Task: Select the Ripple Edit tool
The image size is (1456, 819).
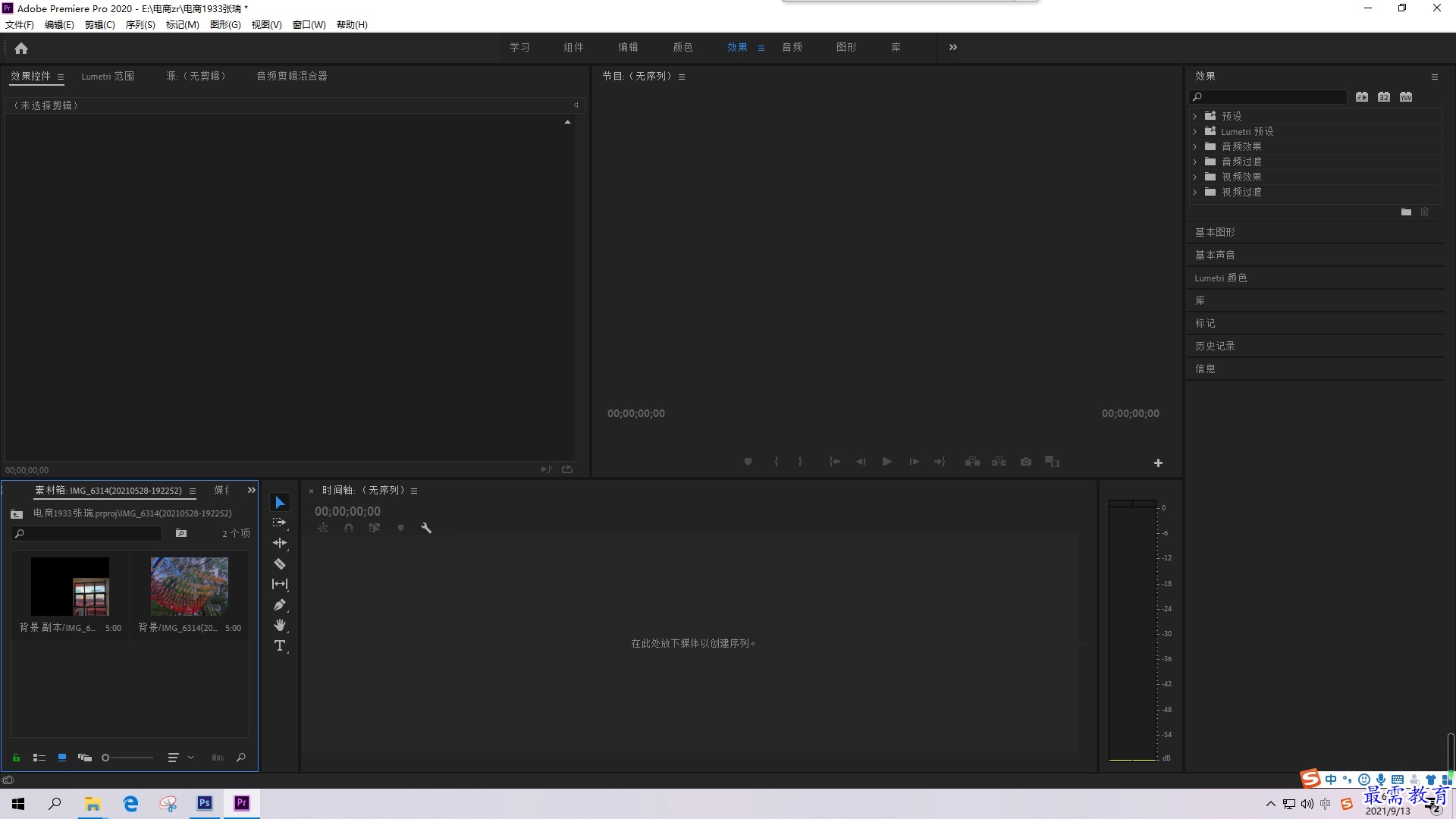Action: 280,543
